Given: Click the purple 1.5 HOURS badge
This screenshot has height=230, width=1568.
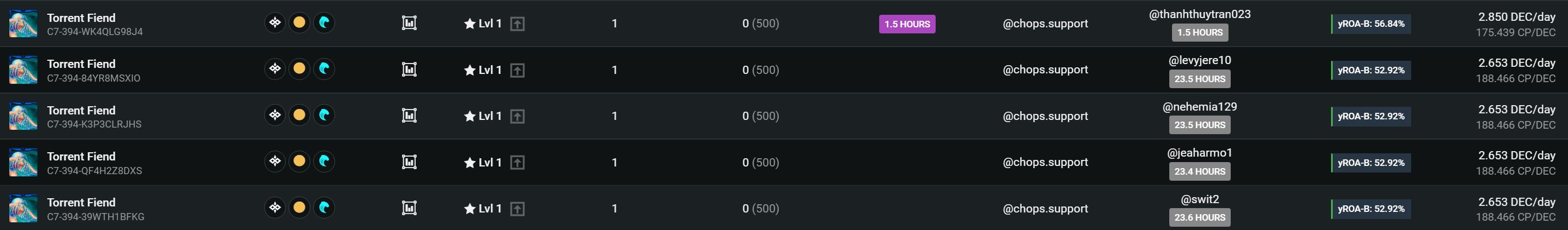Looking at the screenshot, I should pyautogui.click(x=907, y=24).
